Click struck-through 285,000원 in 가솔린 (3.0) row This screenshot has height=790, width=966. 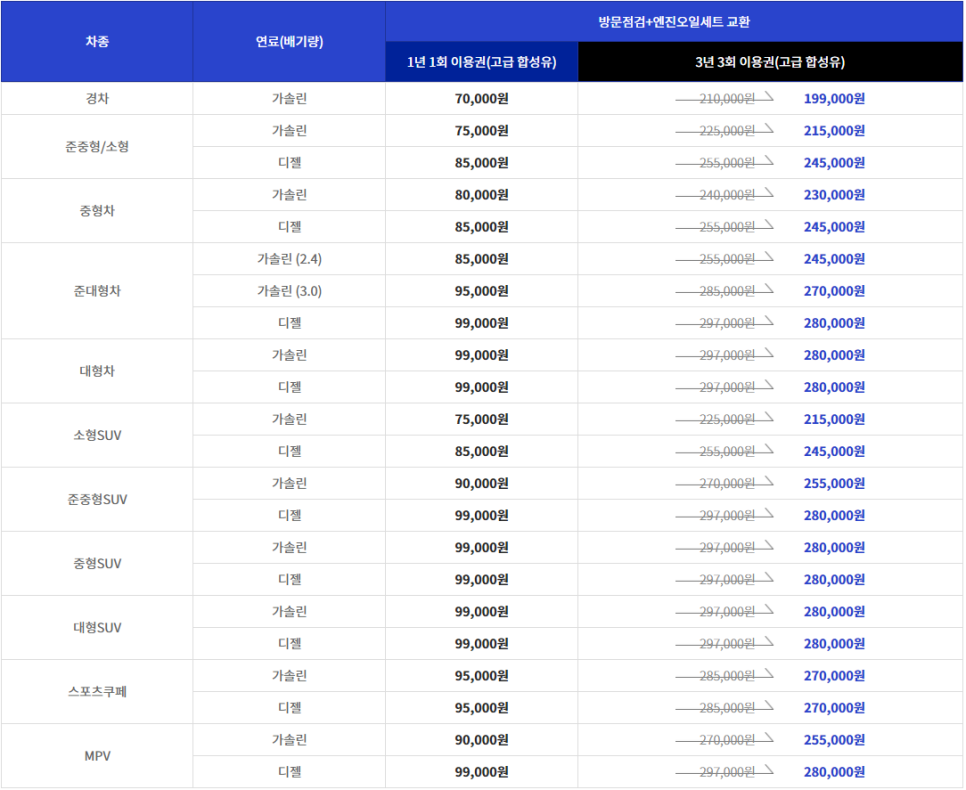click(726, 291)
